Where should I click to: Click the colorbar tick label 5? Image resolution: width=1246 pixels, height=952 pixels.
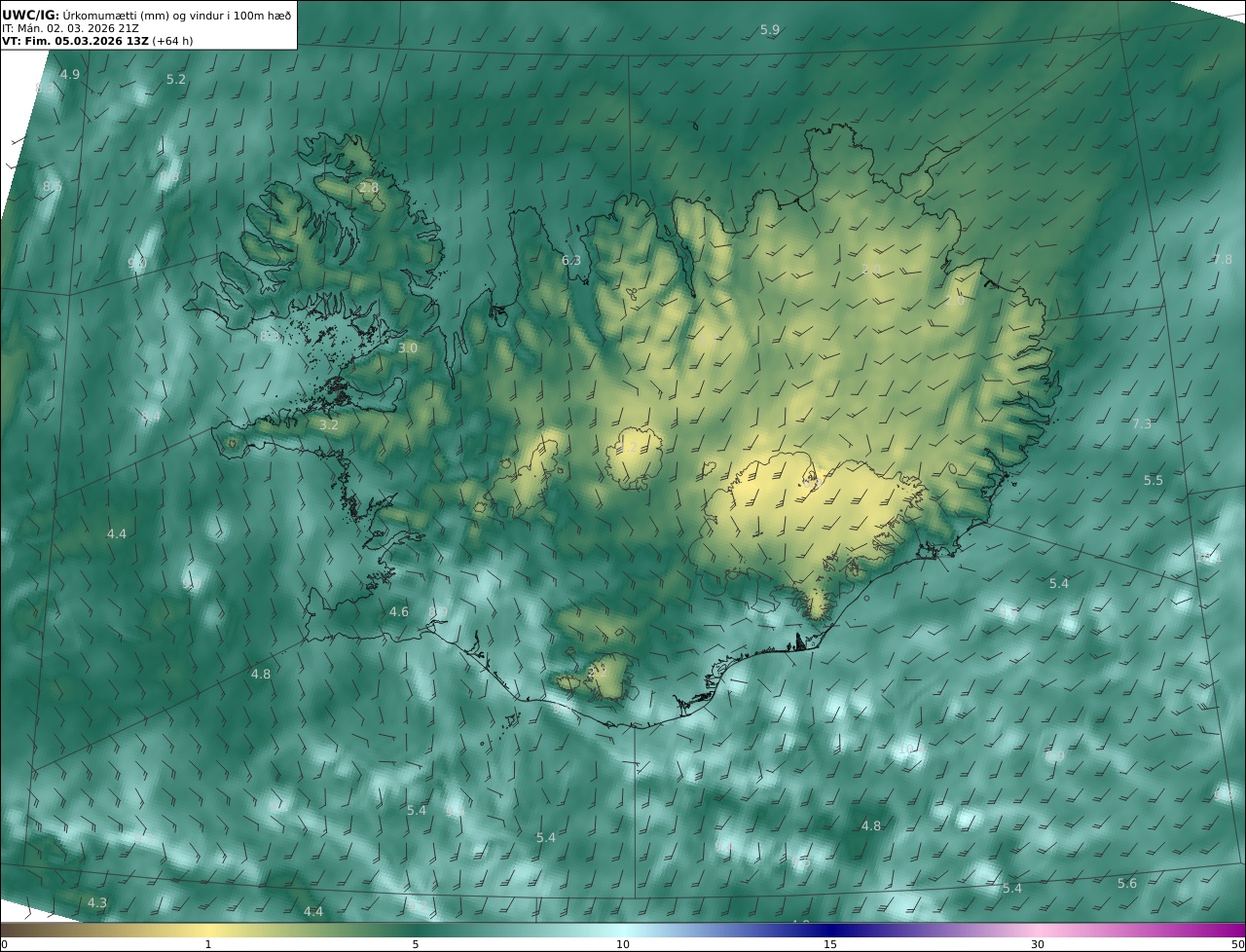pyautogui.click(x=416, y=944)
